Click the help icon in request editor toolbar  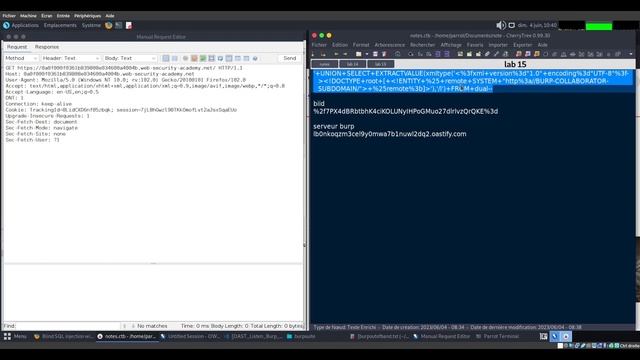pyautogui.click(x=255, y=58)
